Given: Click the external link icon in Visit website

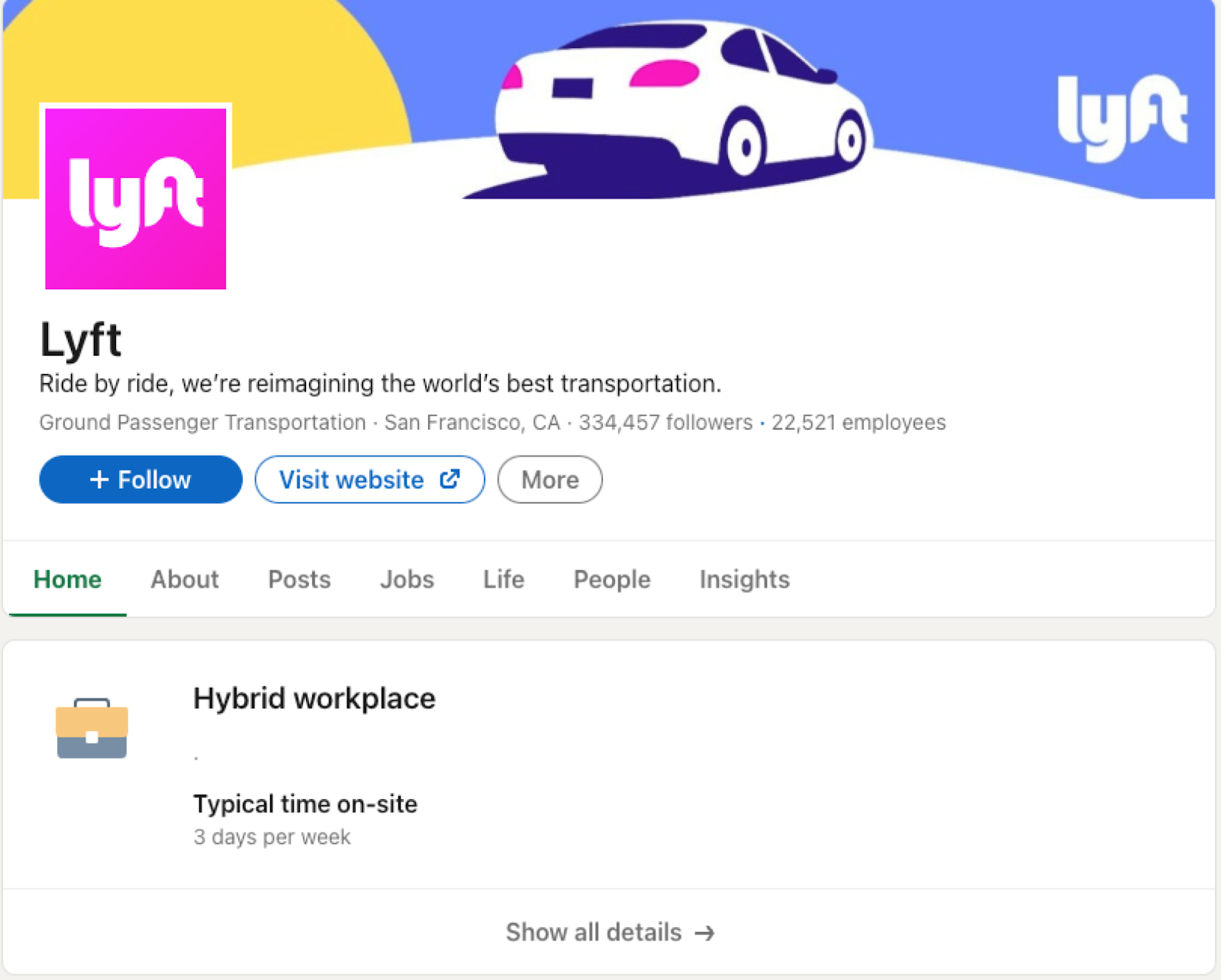Looking at the screenshot, I should click(450, 479).
